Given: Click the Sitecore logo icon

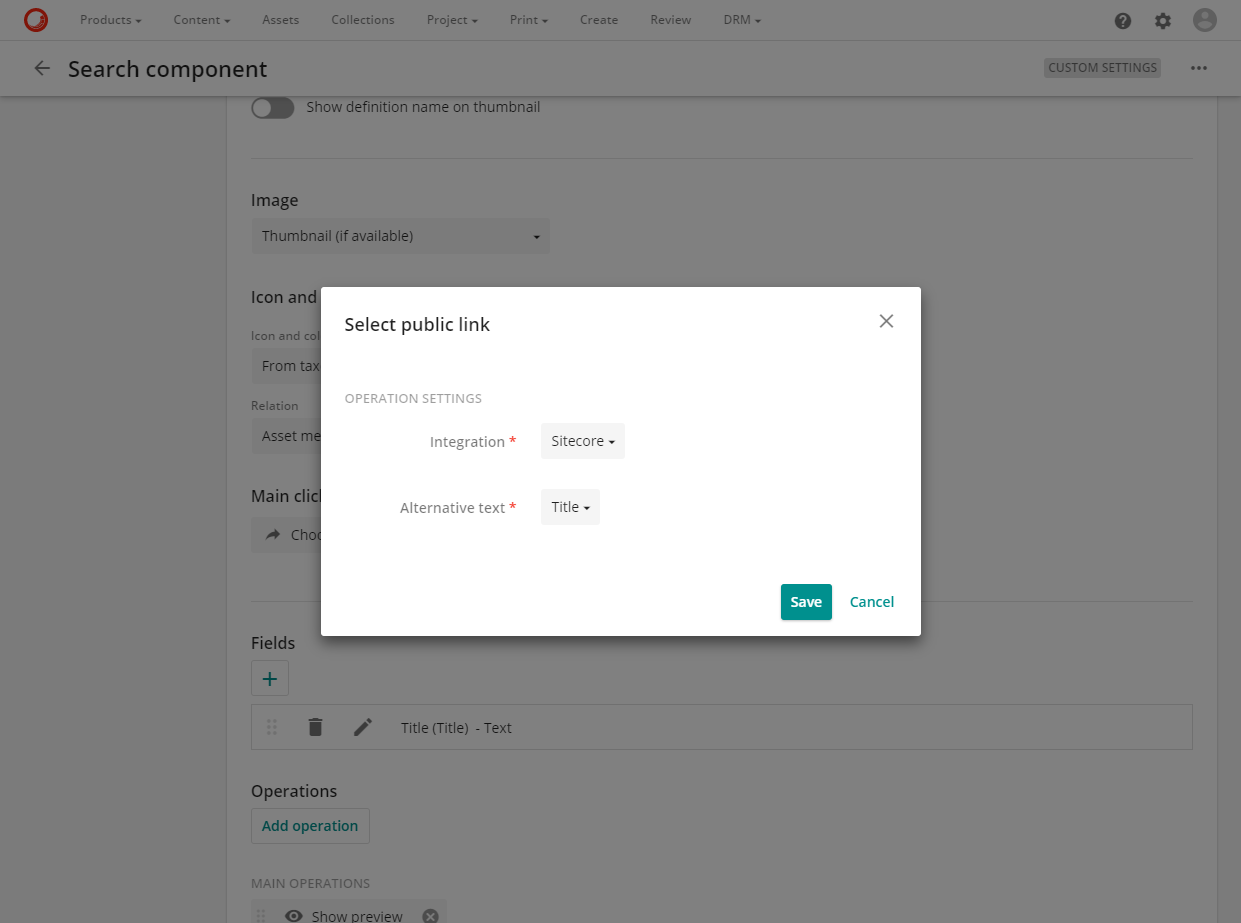Looking at the screenshot, I should coord(36,19).
